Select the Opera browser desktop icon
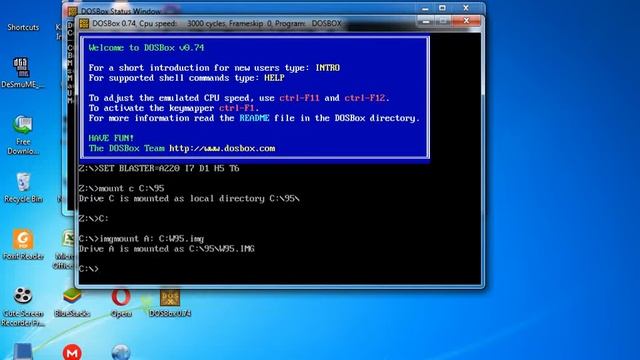Image resolution: width=640 pixels, height=360 pixels. (x=121, y=302)
